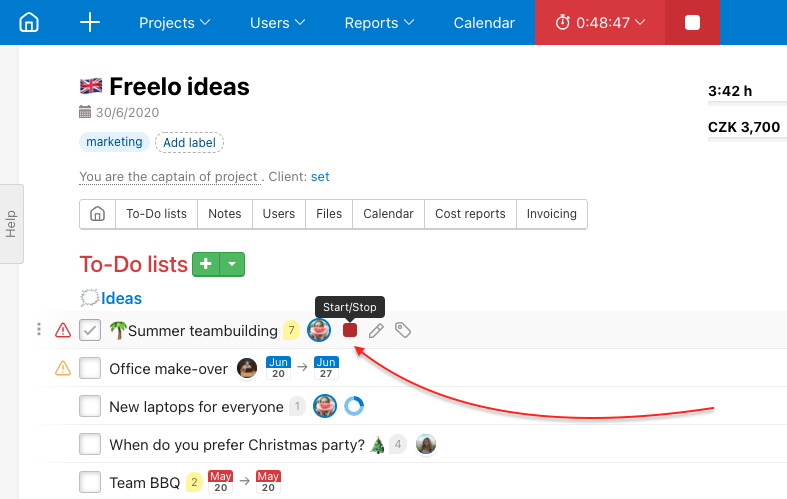
Task: Switch to the project Users tab
Action: 279,214
